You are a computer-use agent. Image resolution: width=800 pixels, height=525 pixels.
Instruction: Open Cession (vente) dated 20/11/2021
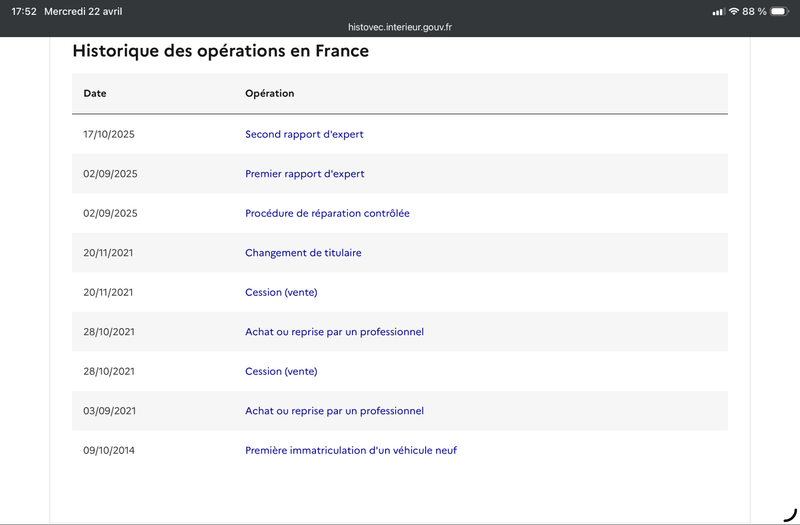(281, 292)
